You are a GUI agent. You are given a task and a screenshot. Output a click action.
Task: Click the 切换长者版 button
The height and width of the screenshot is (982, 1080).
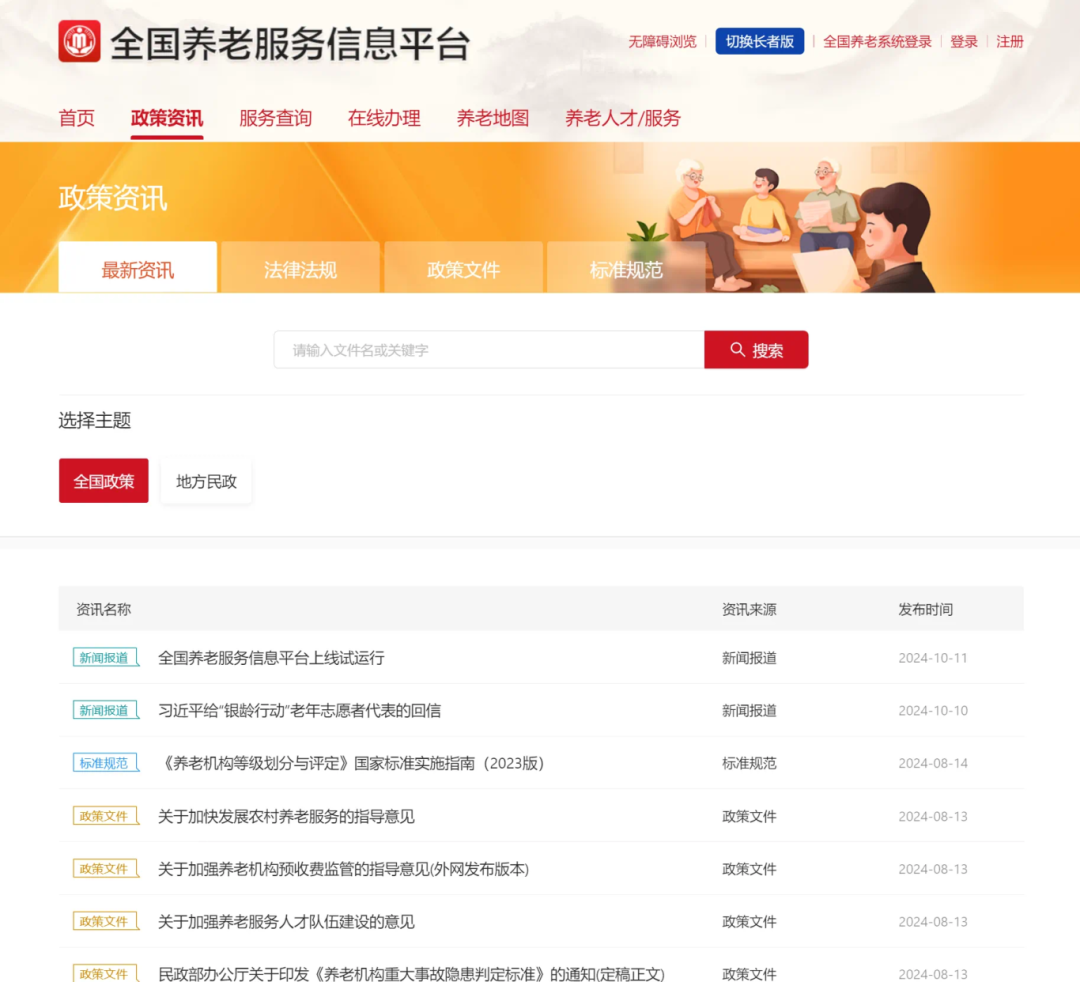click(759, 41)
